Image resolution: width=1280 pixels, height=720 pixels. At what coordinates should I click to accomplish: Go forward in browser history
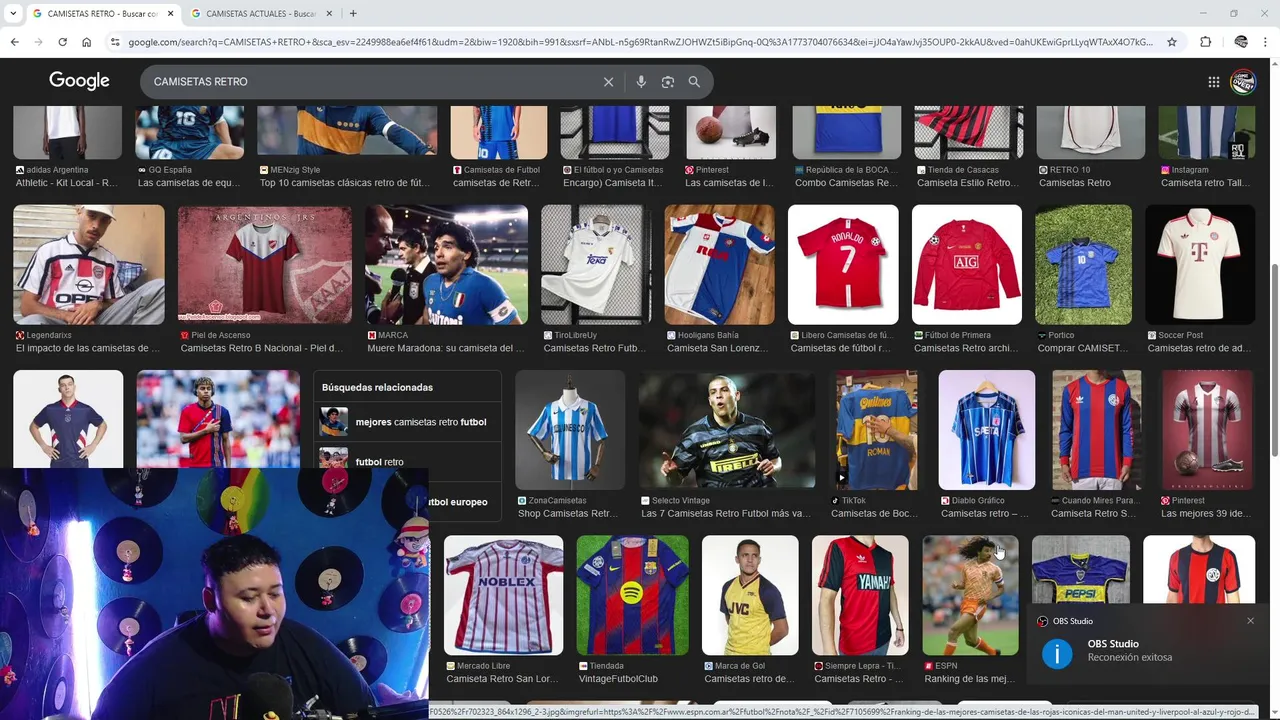click(38, 42)
